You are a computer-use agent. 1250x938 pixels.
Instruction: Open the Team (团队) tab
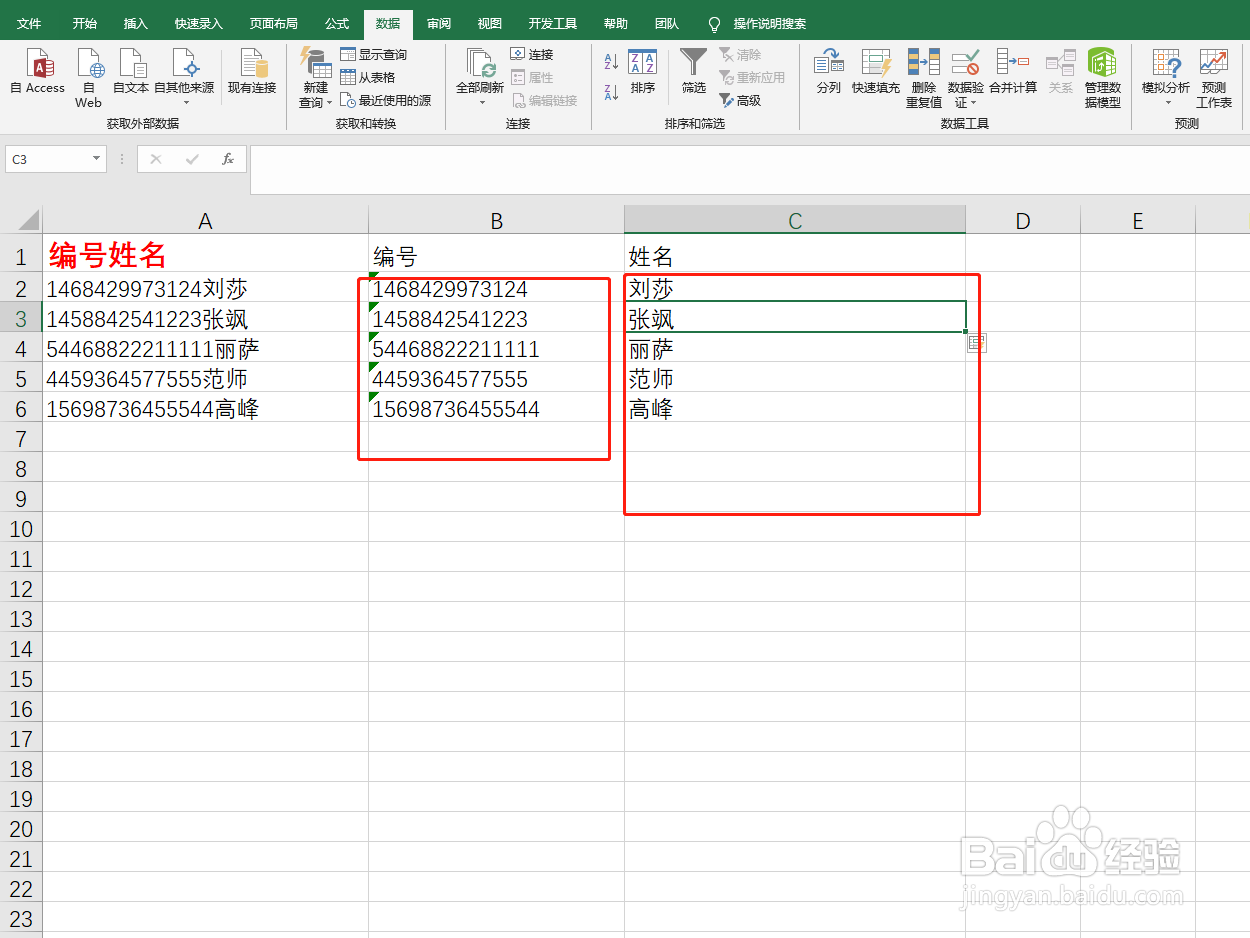pos(667,24)
